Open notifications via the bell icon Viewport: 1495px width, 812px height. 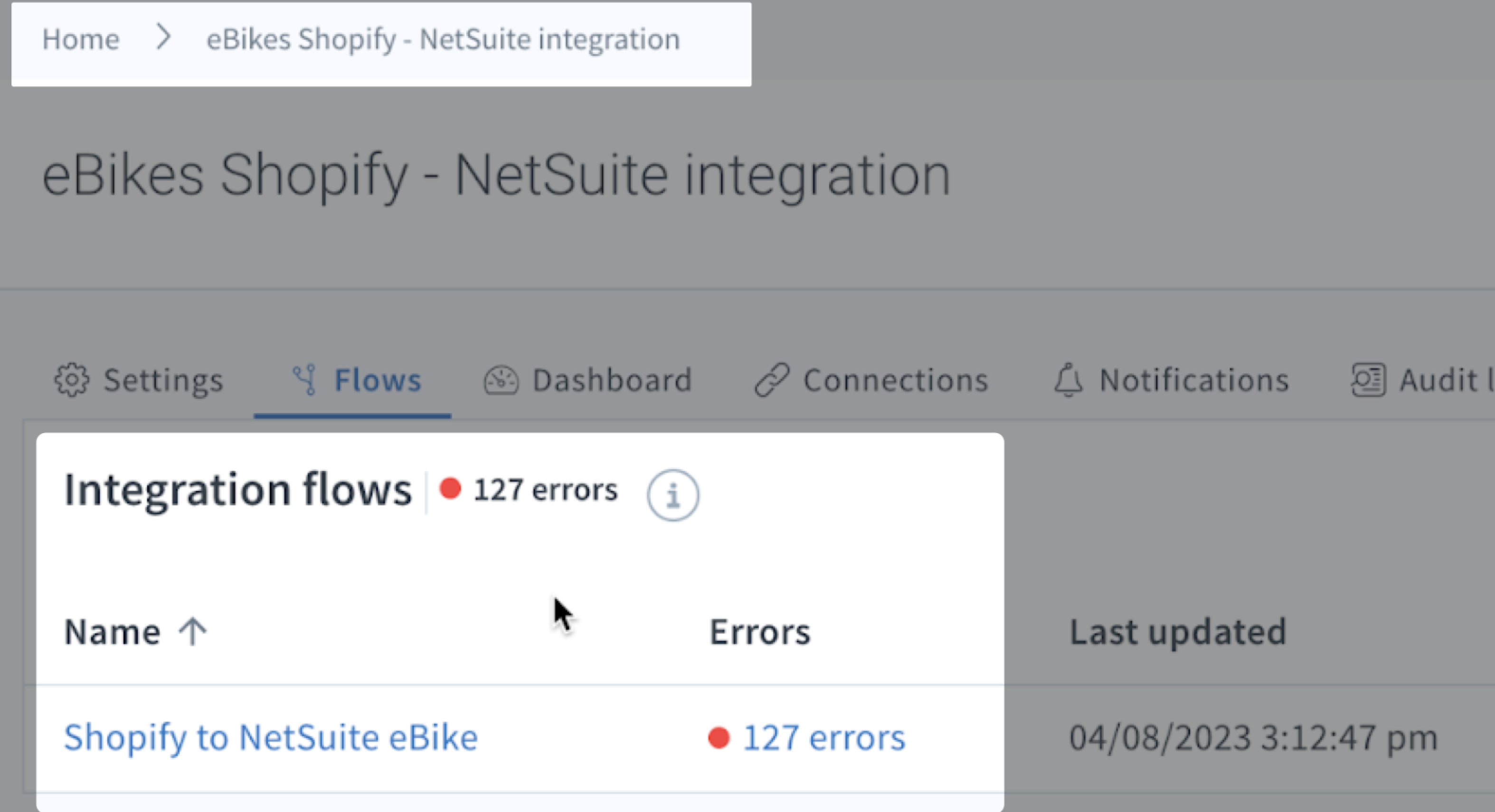click(1068, 380)
